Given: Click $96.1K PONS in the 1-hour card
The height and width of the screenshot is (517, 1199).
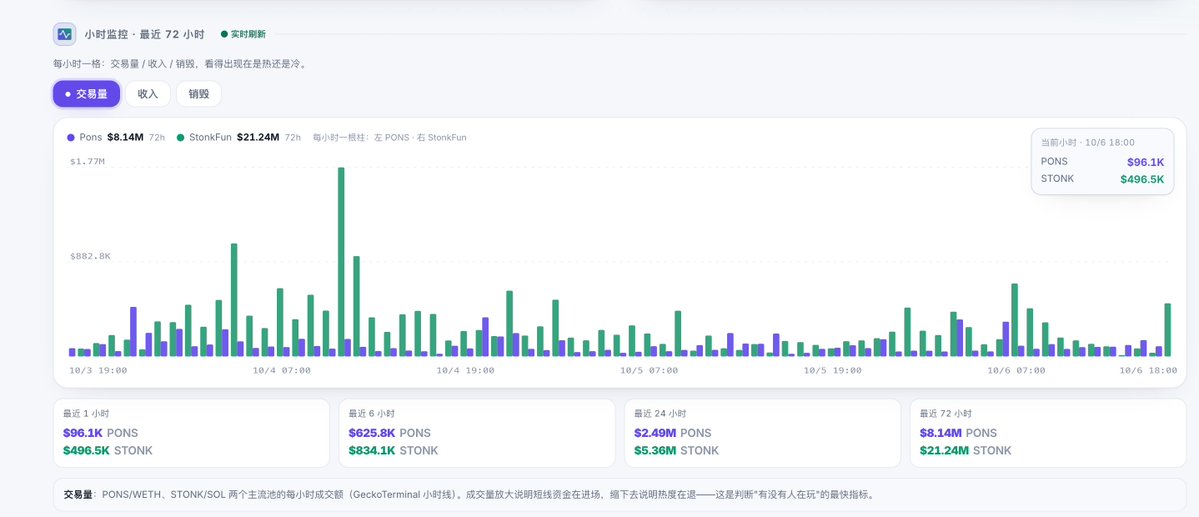Looking at the screenshot, I should (x=100, y=433).
